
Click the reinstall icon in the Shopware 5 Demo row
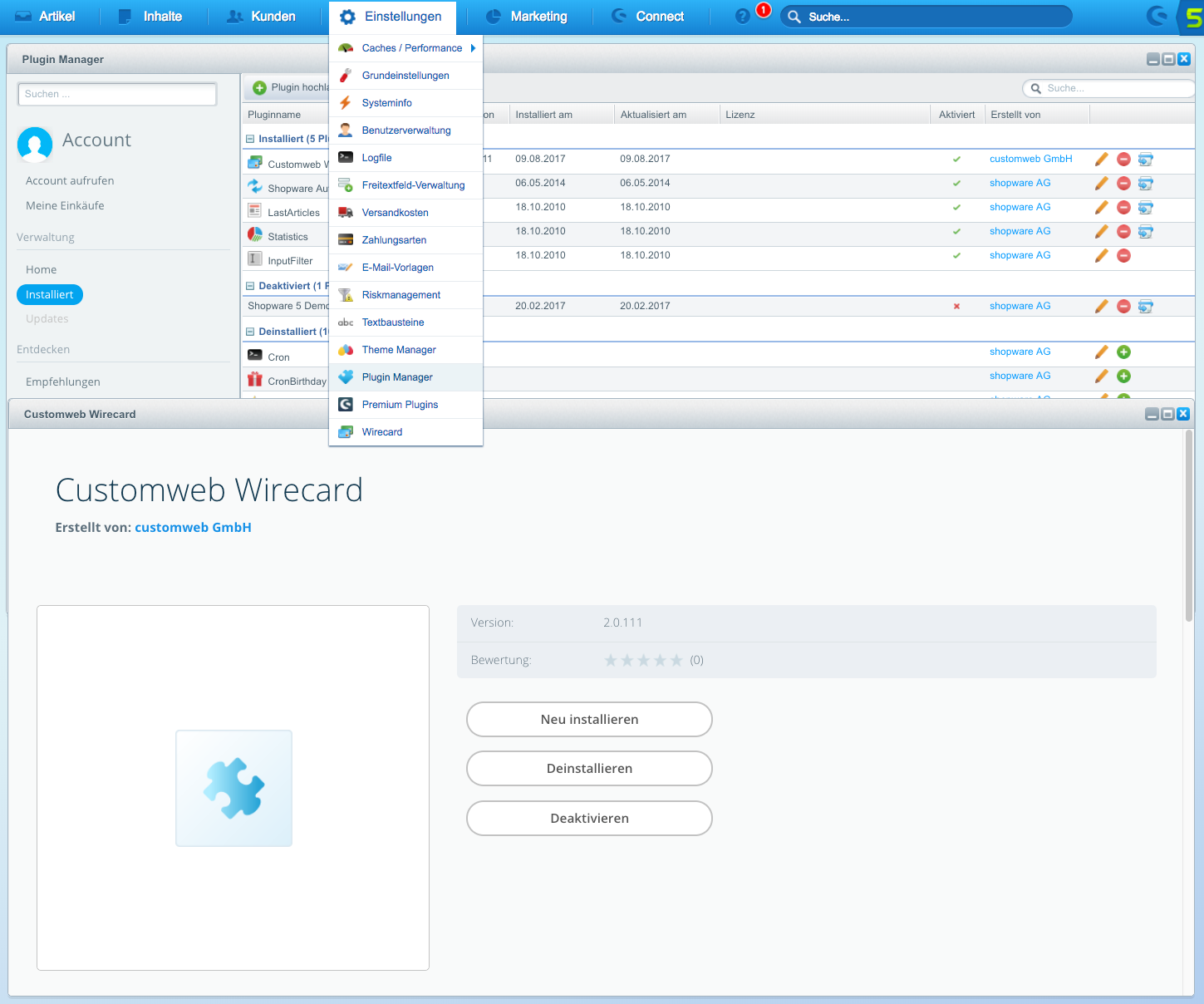coord(1145,307)
